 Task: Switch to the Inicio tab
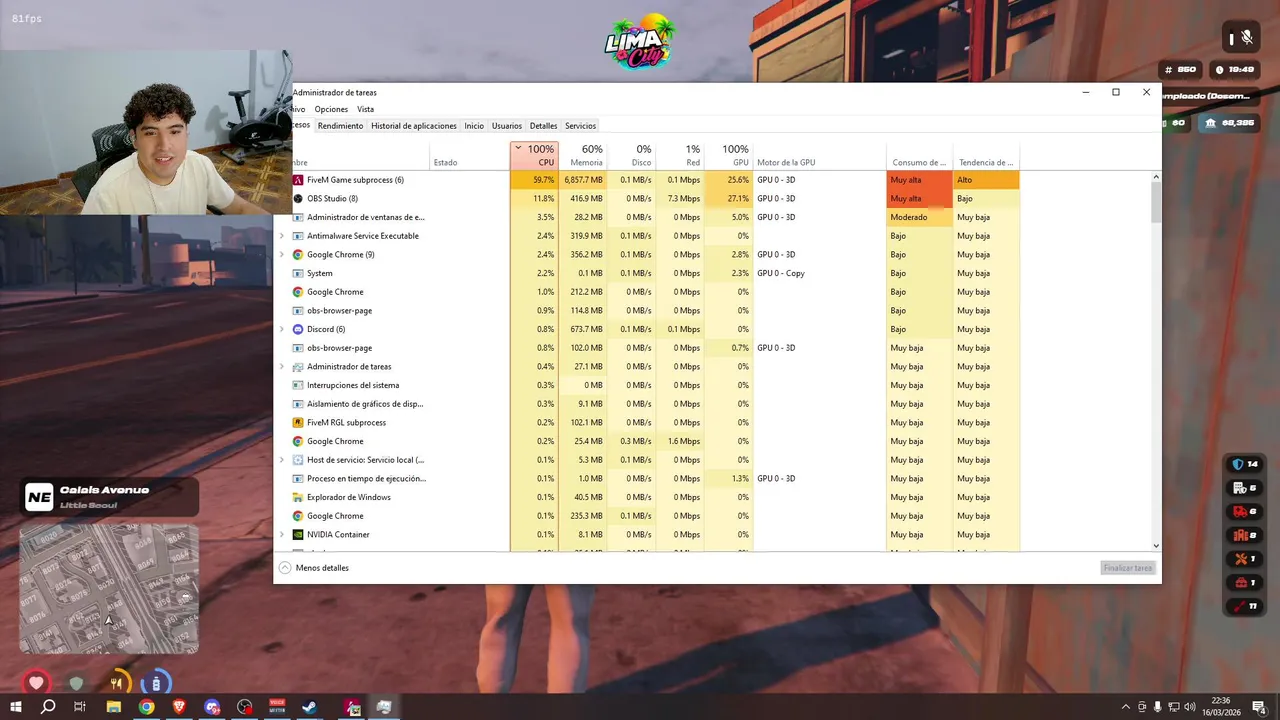[x=474, y=126]
